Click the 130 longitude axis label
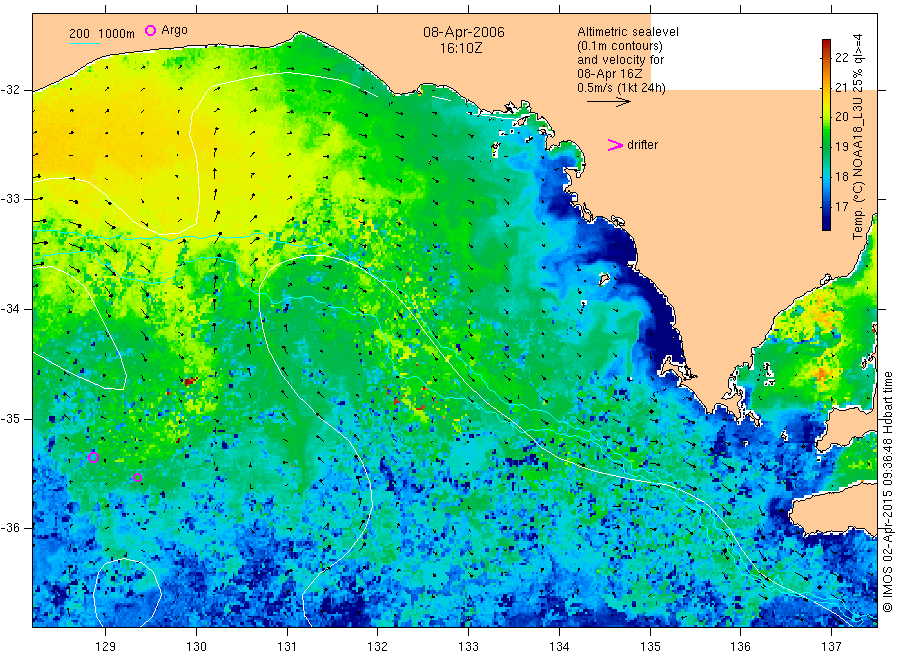The height and width of the screenshot is (660, 900). coord(196,647)
